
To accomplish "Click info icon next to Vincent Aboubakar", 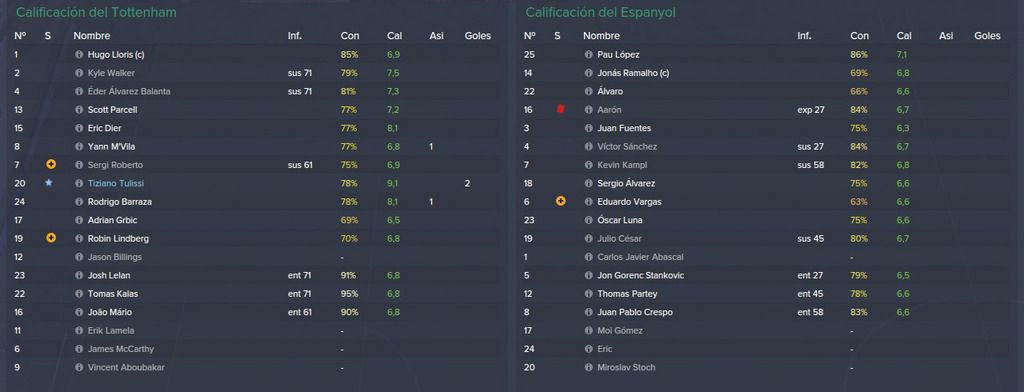I will tap(79, 367).
